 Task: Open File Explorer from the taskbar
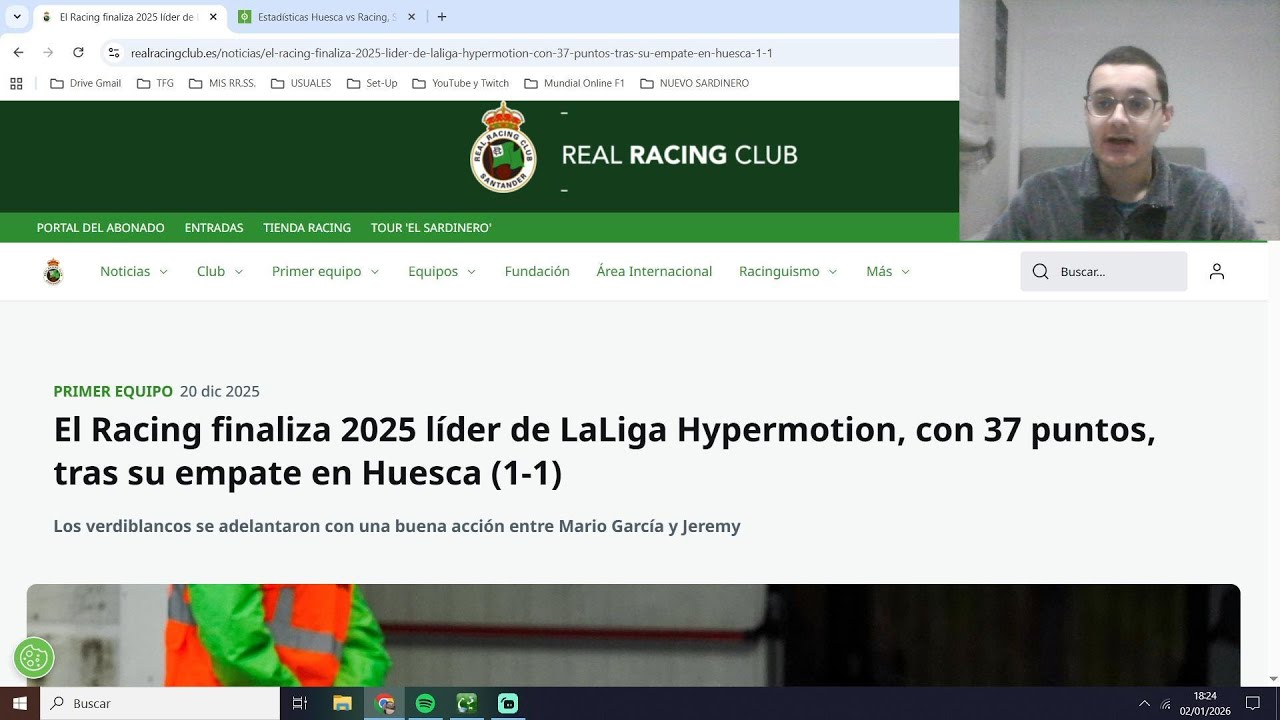coord(342,703)
